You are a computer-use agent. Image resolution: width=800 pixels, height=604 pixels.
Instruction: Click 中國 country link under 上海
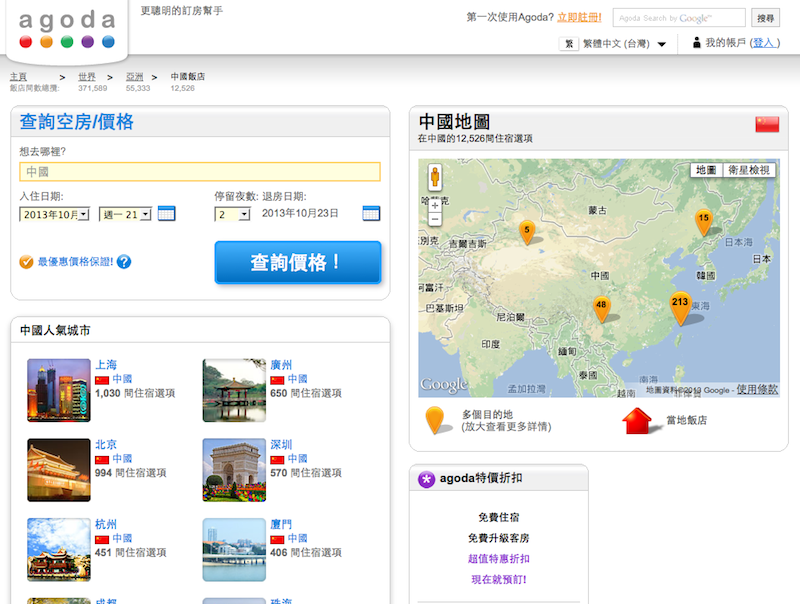(122, 379)
